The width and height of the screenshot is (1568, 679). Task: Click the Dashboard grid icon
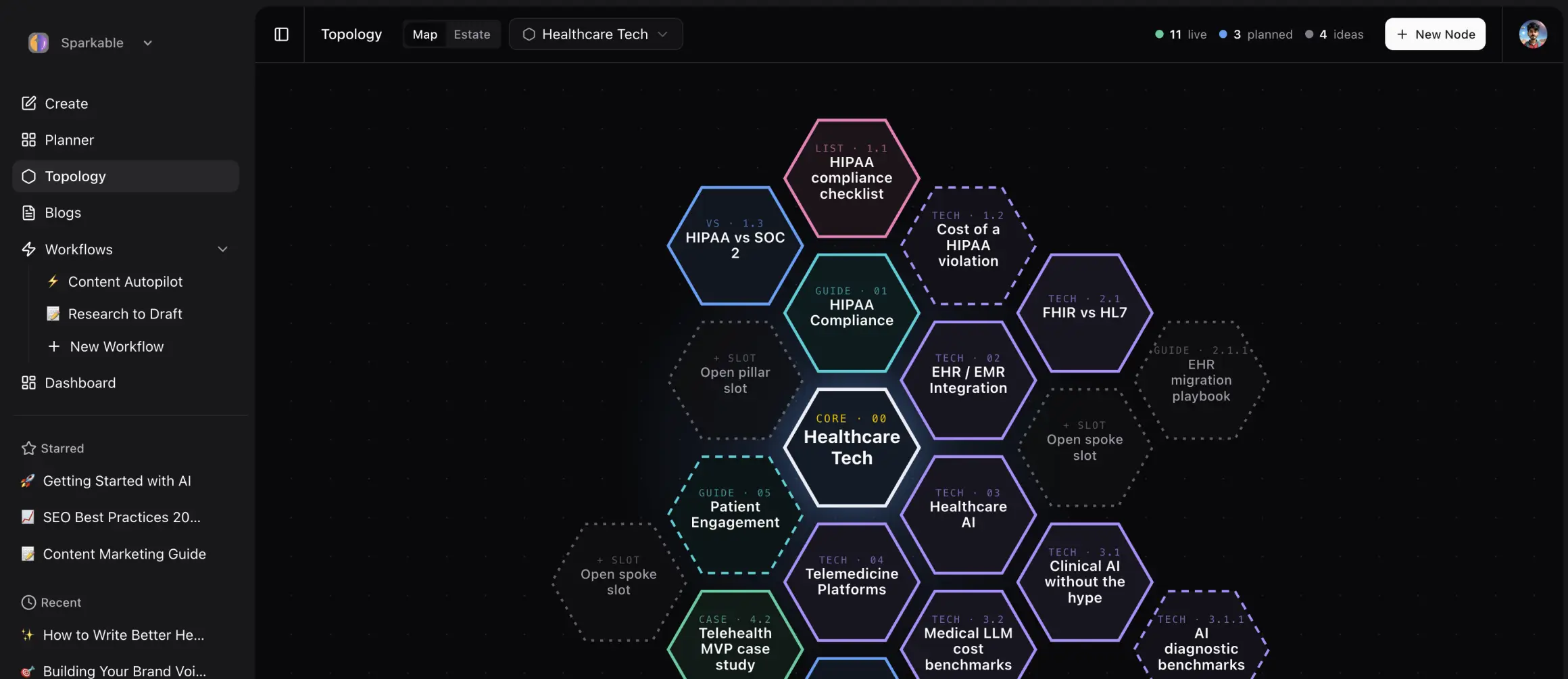click(28, 383)
